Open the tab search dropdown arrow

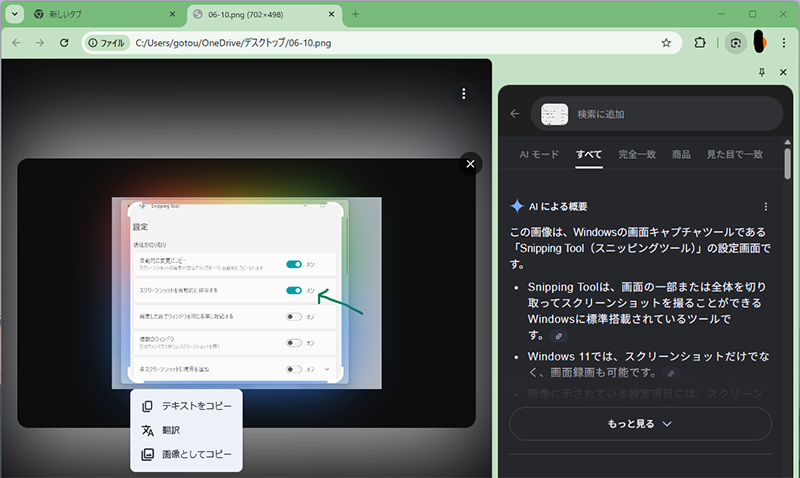[15, 14]
